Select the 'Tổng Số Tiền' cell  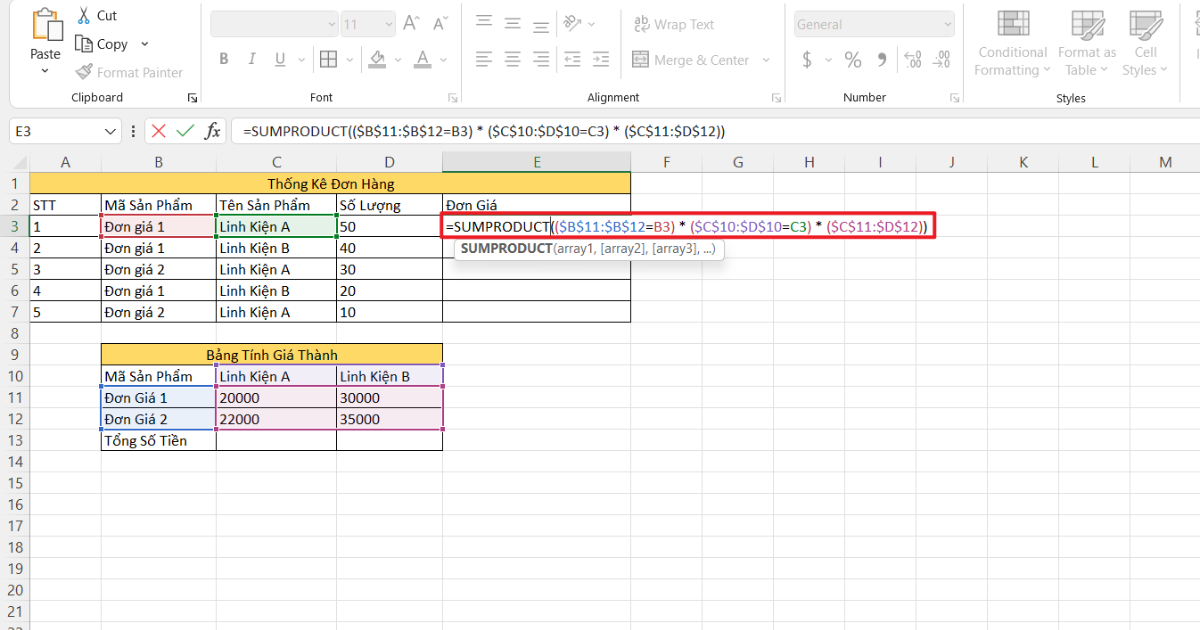[x=159, y=441]
